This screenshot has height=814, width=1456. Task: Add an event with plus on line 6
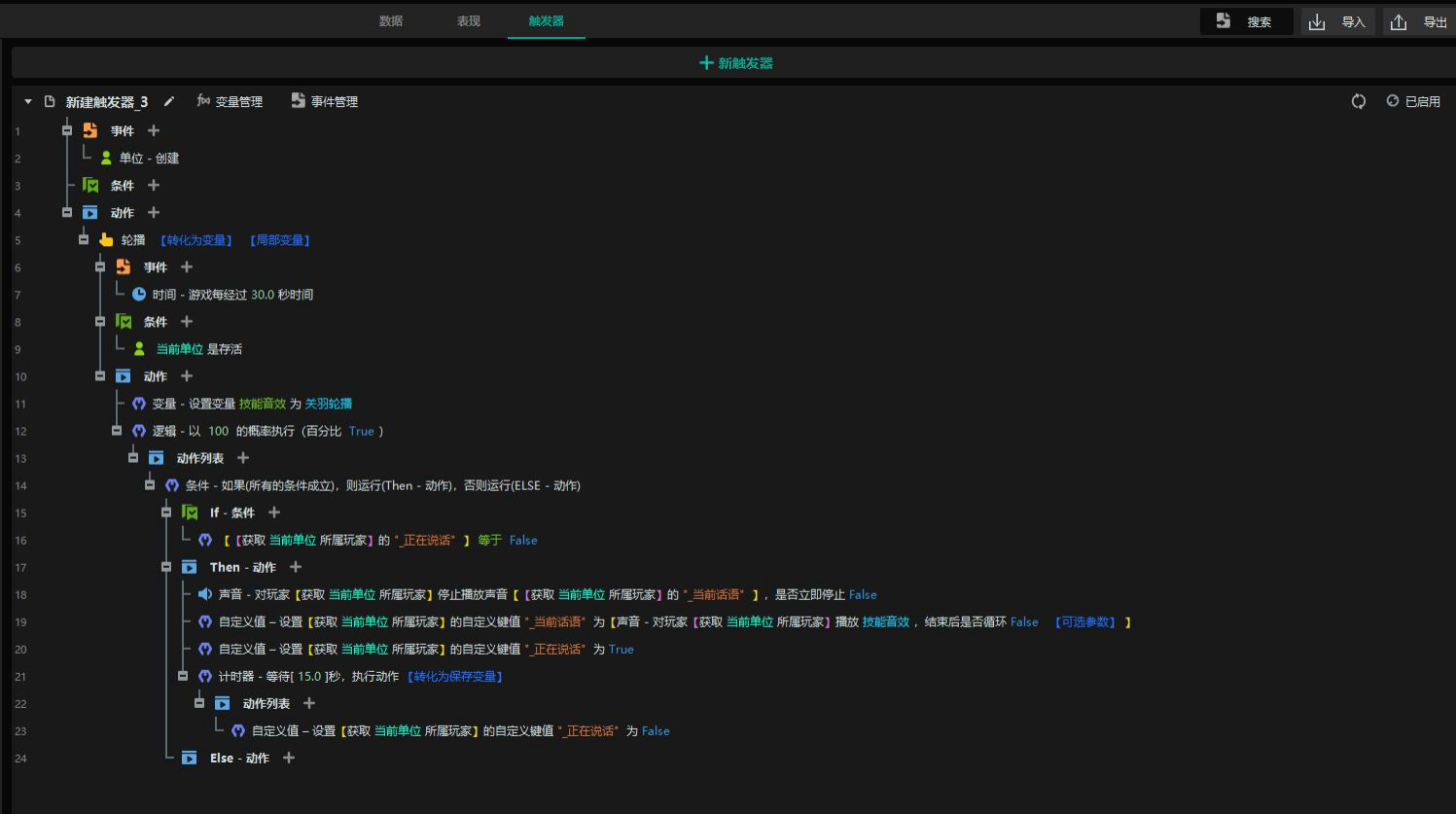(x=187, y=266)
